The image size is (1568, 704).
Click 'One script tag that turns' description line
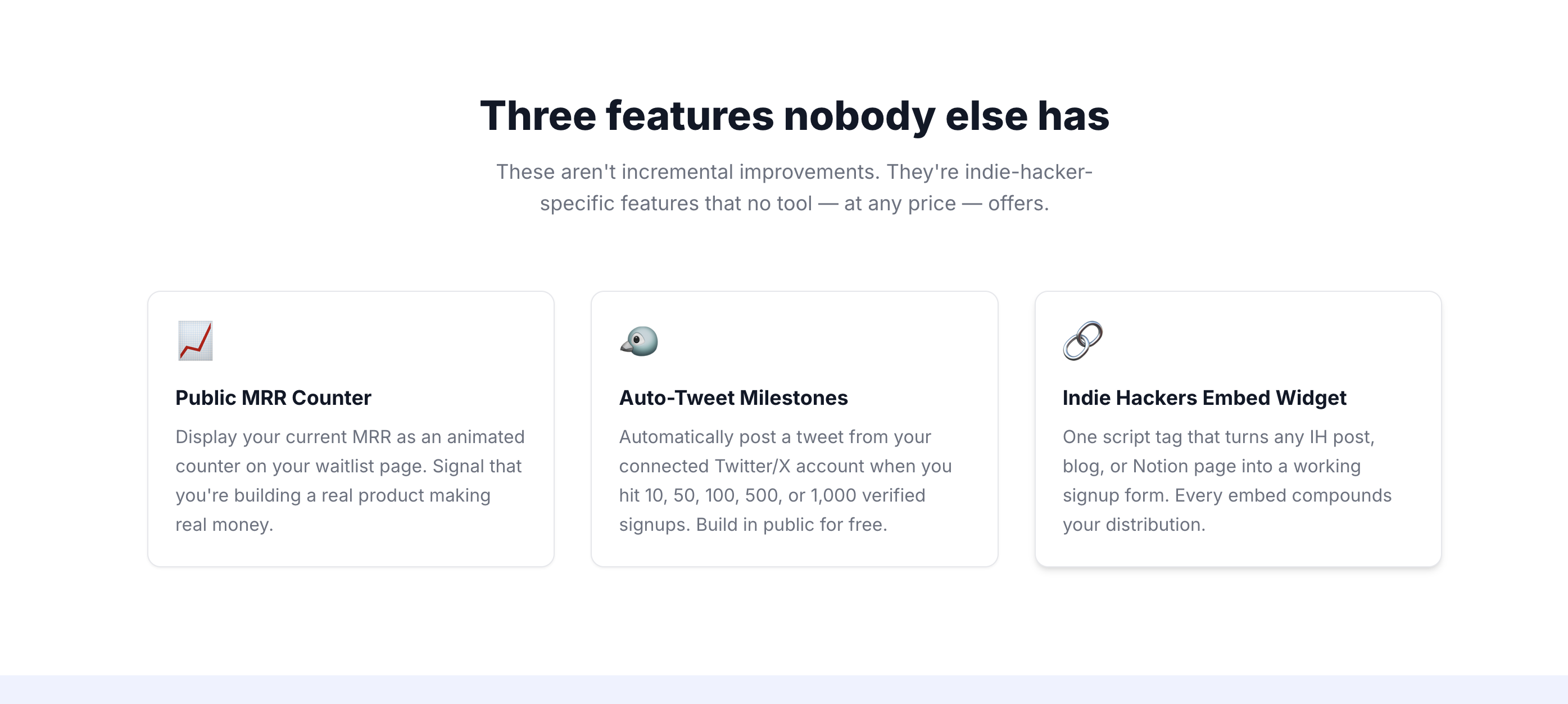click(1218, 437)
